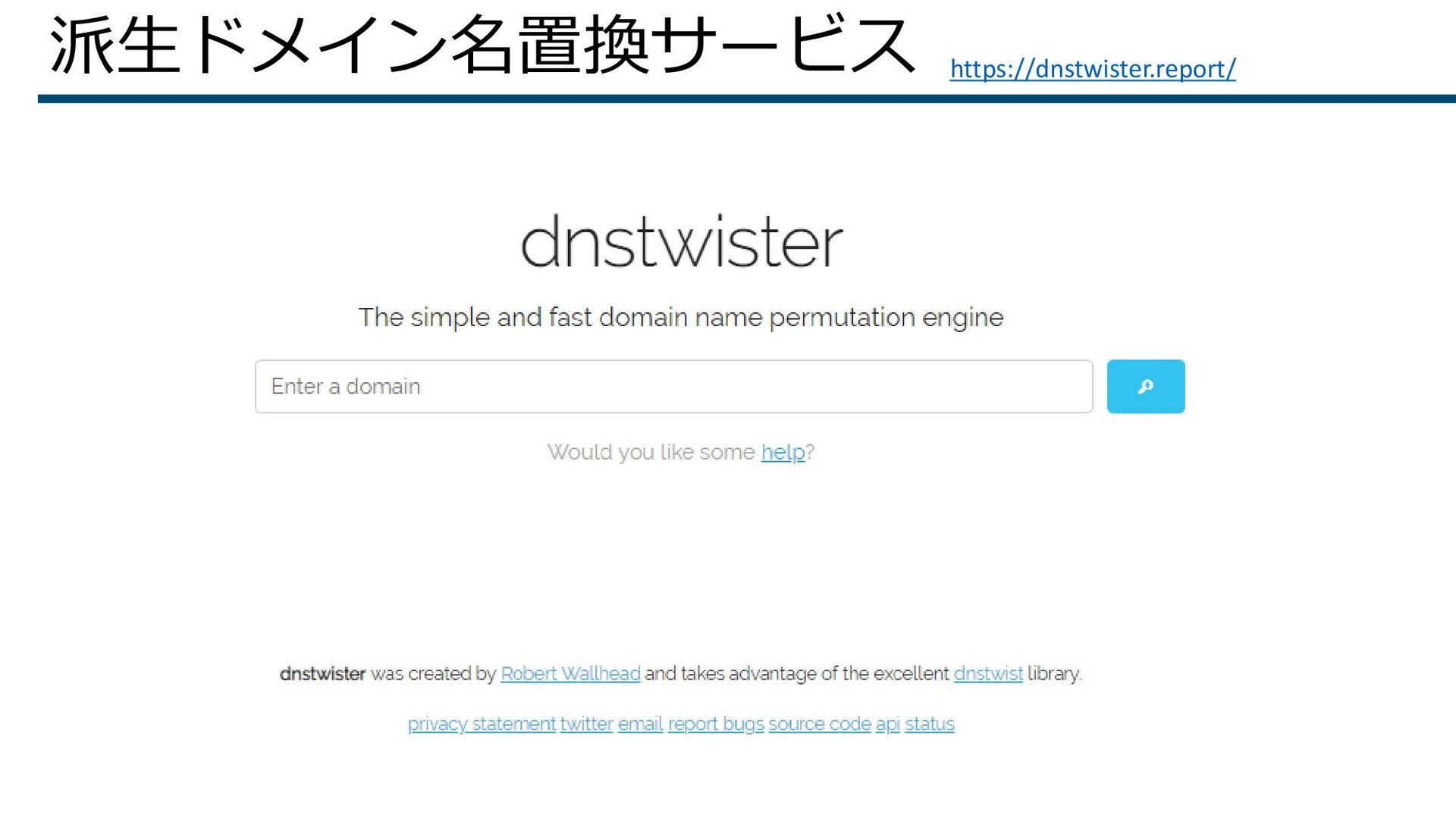Click the magnifying glass search button
This screenshot has height=819, width=1456.
click(1145, 387)
